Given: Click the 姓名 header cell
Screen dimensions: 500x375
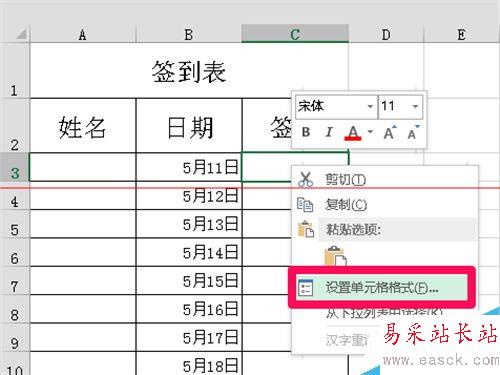Looking at the screenshot, I should click(x=83, y=126).
